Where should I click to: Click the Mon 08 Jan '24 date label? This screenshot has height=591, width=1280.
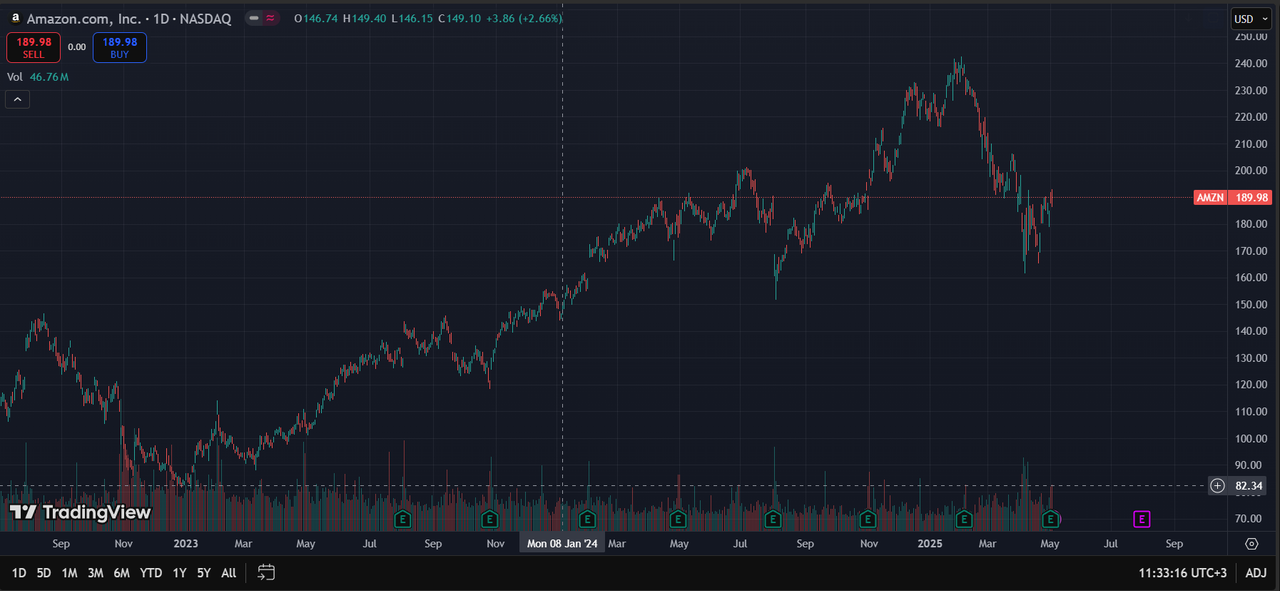pos(562,544)
